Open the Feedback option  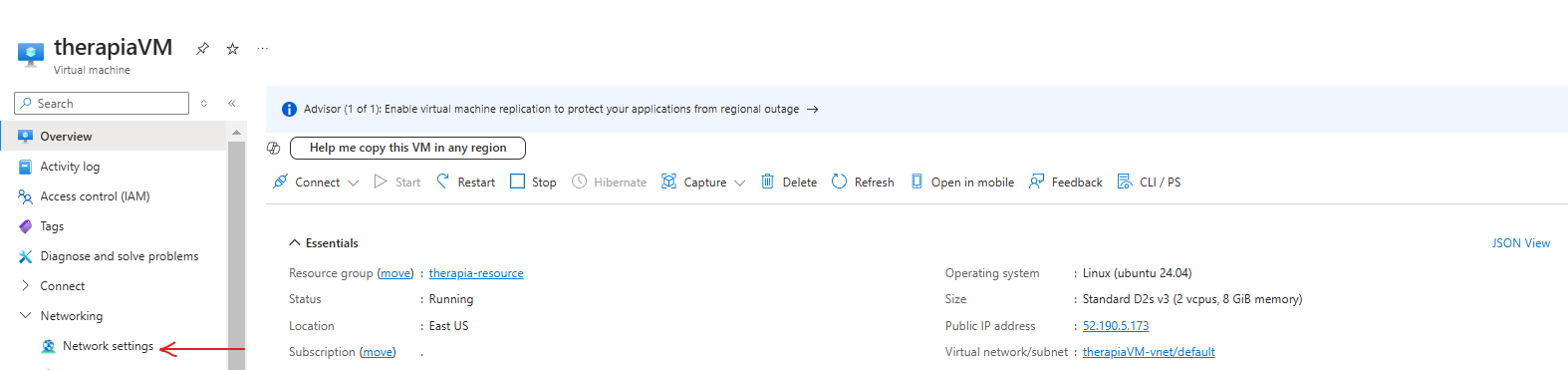point(1066,182)
